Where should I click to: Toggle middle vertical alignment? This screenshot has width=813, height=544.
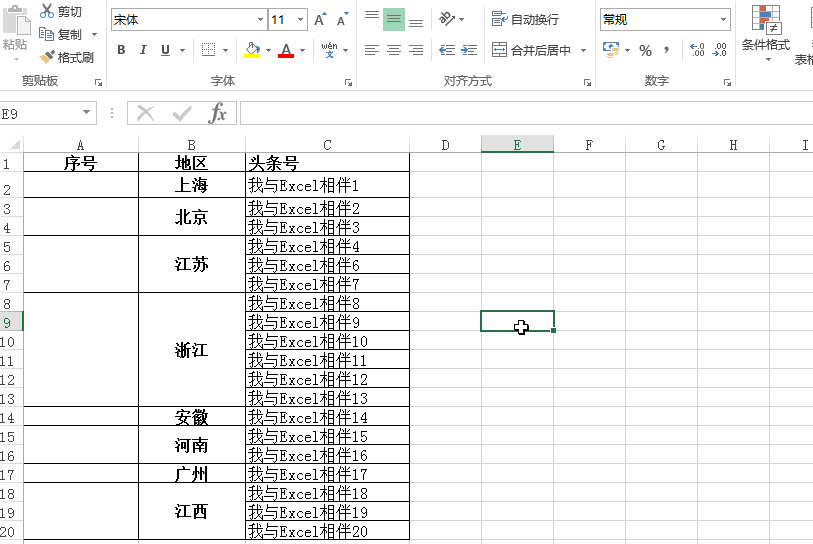coord(394,20)
